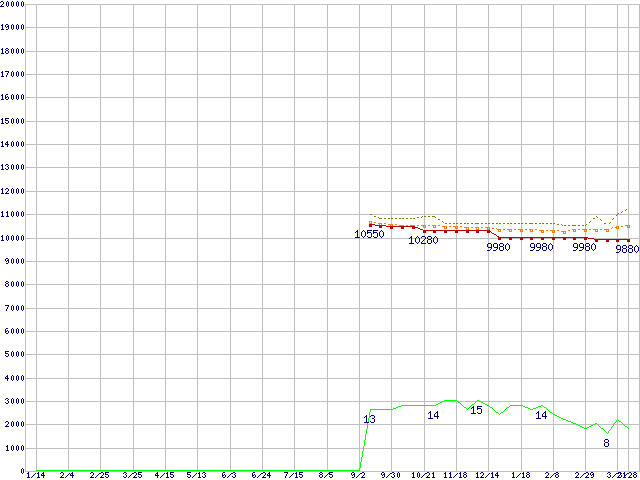Click the 3000 y-axis value label
The width and height of the screenshot is (640, 480).
pyautogui.click(x=14, y=401)
